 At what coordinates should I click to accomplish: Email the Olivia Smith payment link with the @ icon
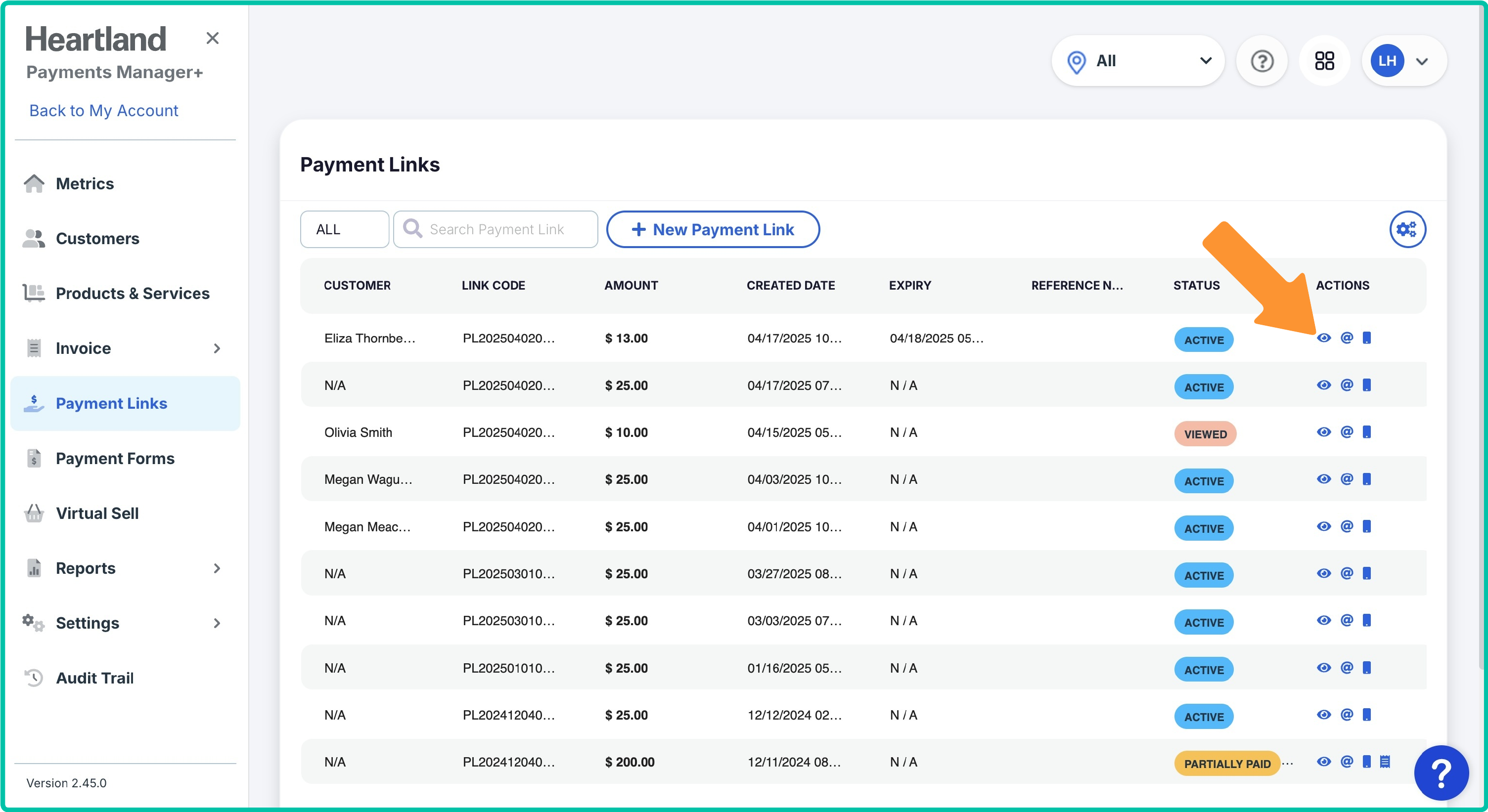(1346, 431)
